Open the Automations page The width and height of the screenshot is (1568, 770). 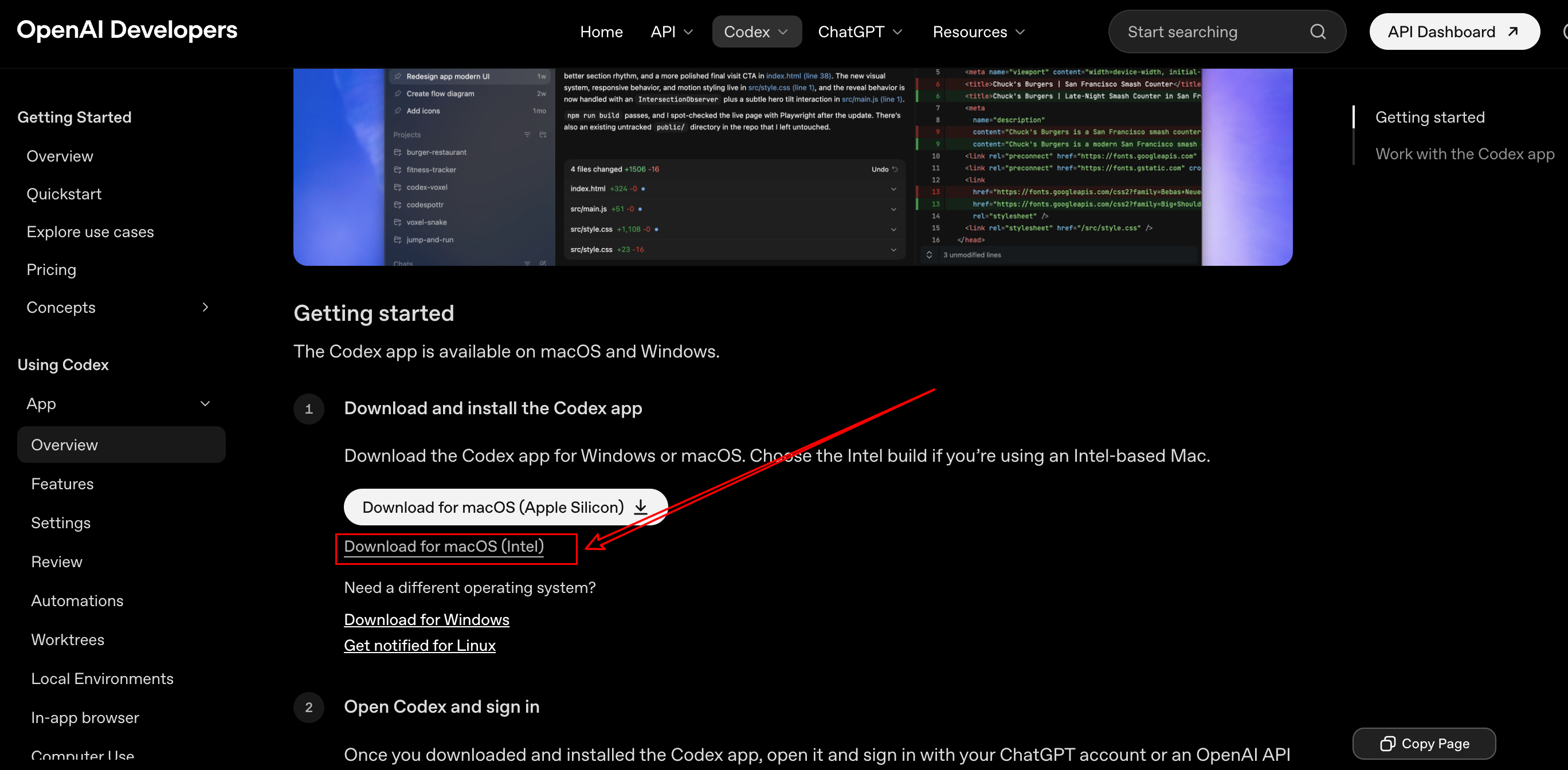77,601
